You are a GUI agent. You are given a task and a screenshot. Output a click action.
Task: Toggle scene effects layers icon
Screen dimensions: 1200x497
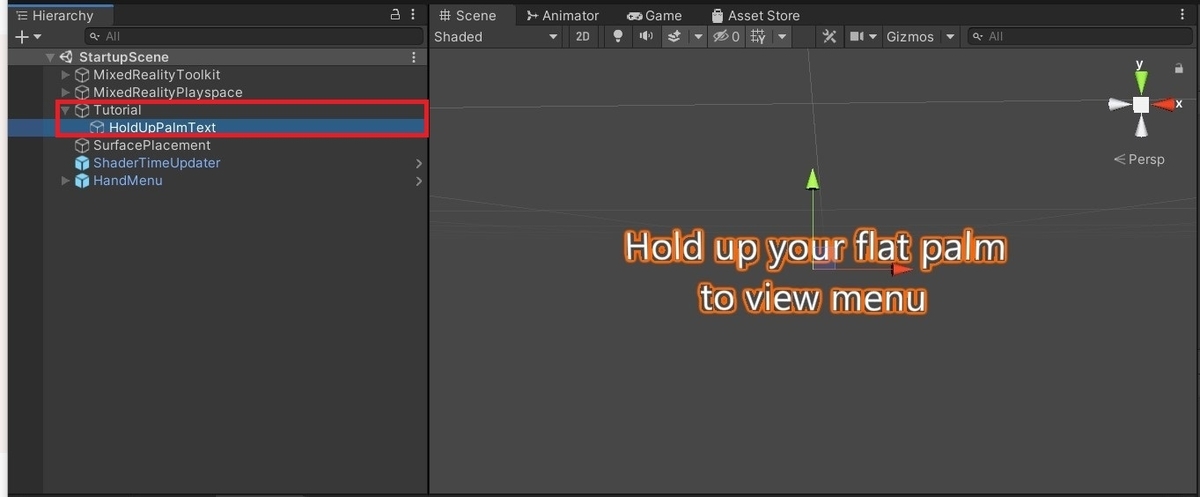point(674,37)
